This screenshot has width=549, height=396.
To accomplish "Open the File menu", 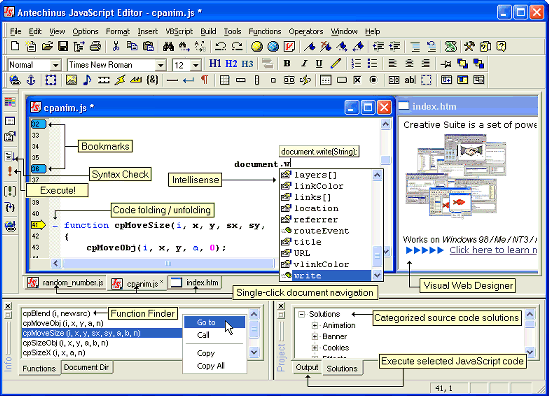I will pos(15,32).
